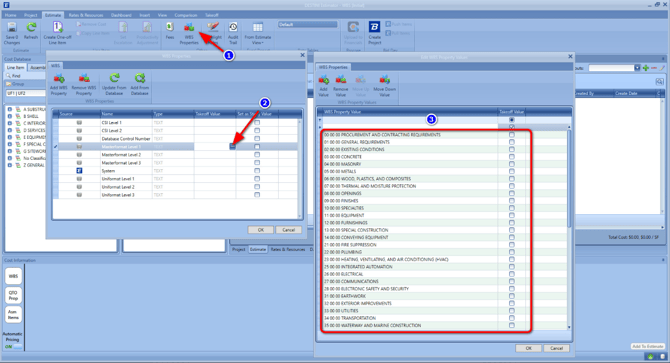This screenshot has height=363, width=670.
Task: Click the Create Project icon
Action: tap(374, 28)
